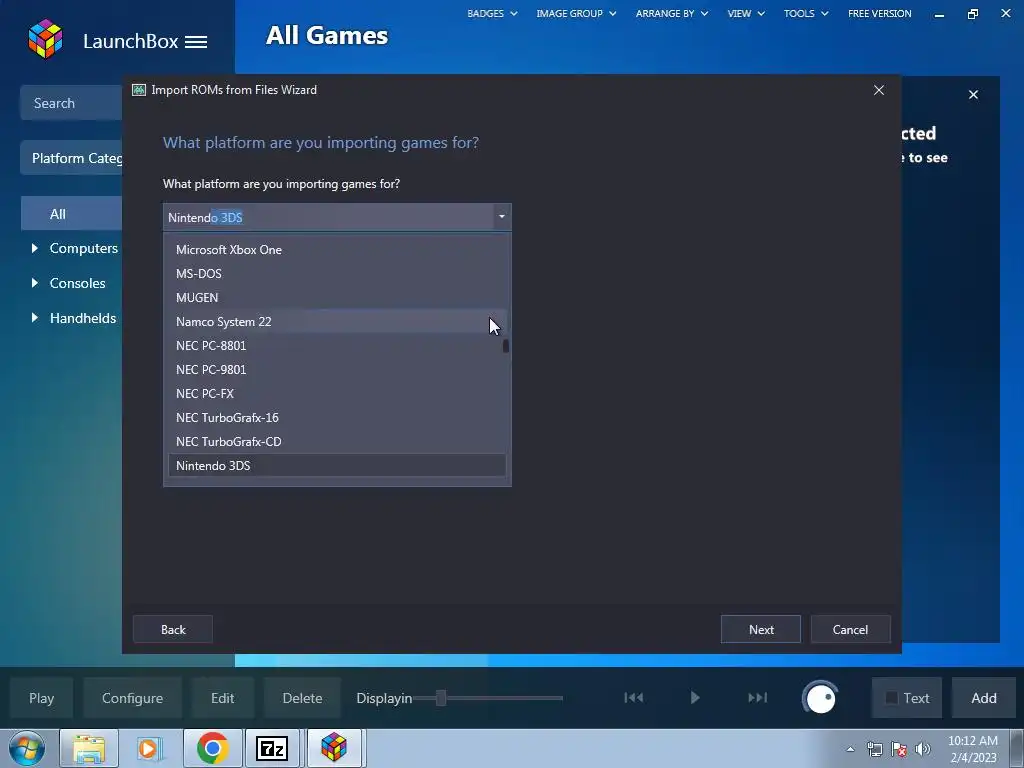Open the platform dropdown arrow
The width and height of the screenshot is (1024, 768).
click(502, 217)
